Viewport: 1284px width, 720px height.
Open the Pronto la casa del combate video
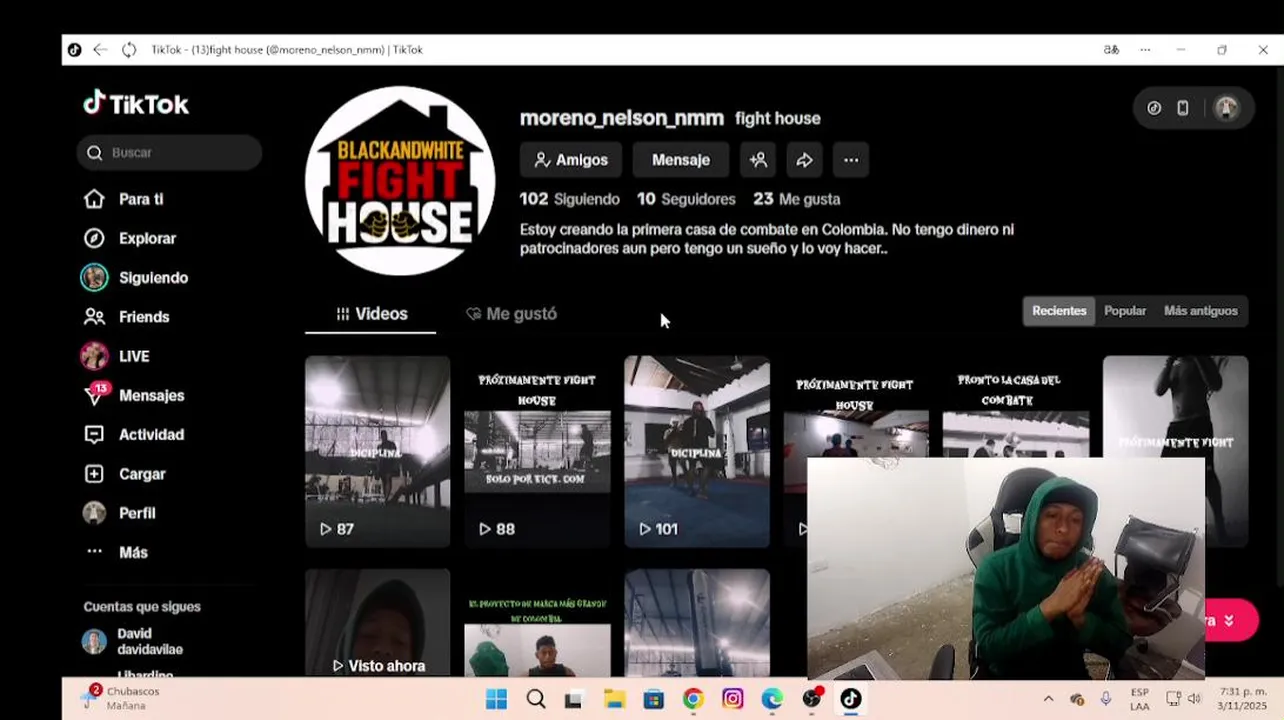point(1016,407)
